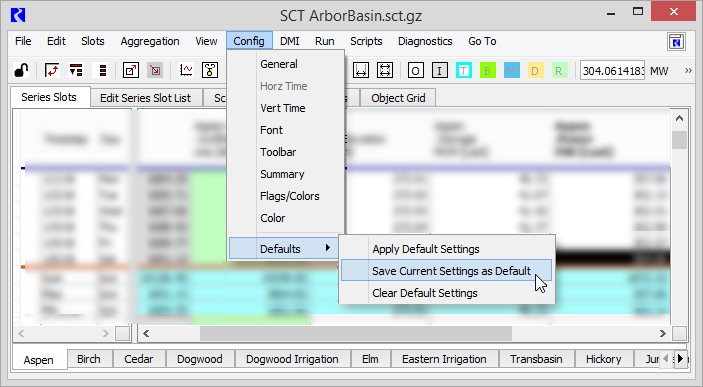Click the red swap arrows toolbar icon

tap(52, 70)
